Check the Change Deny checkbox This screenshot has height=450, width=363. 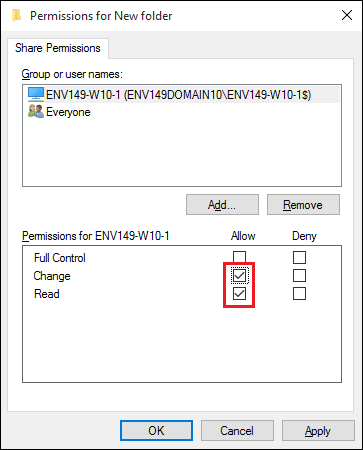299,275
